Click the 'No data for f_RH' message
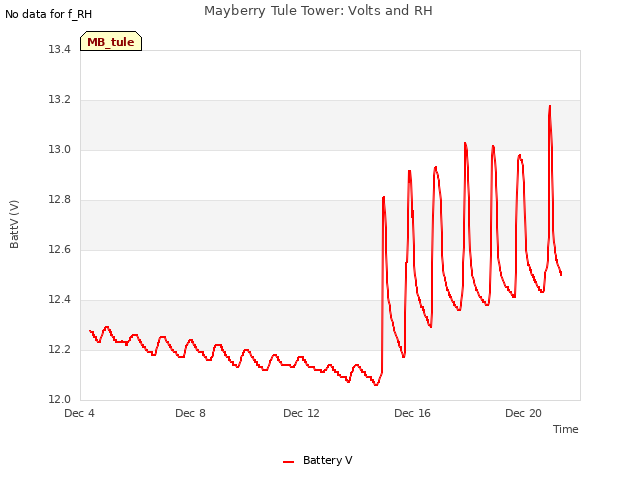Viewport: 640px width, 480px height. point(49,14)
